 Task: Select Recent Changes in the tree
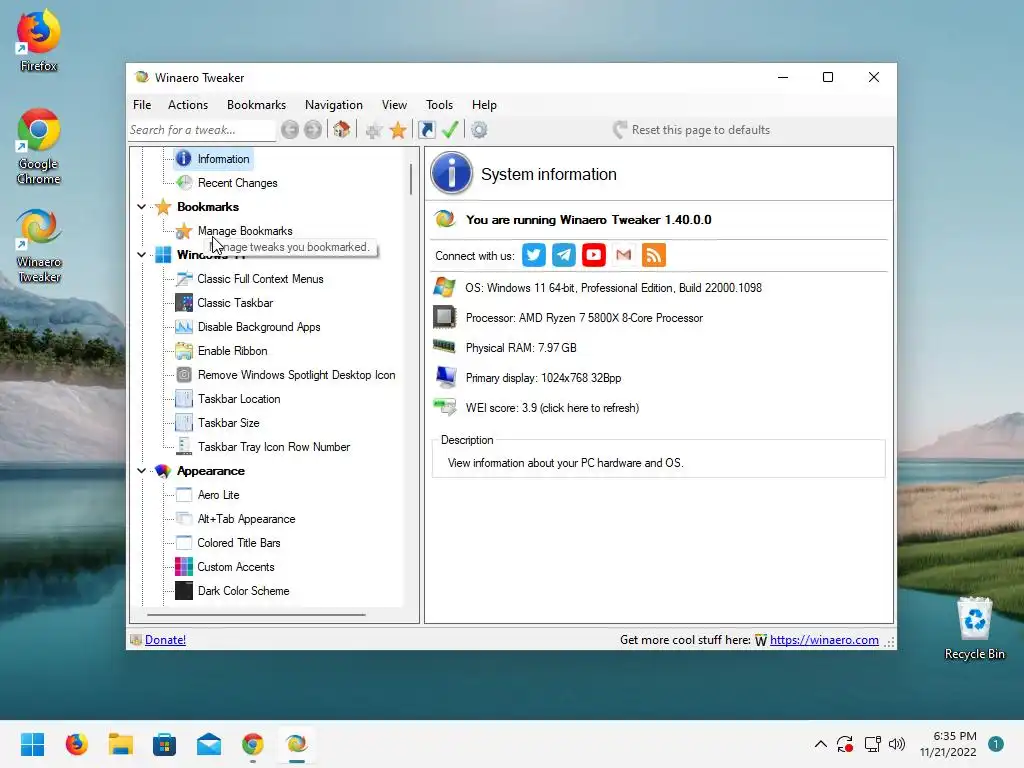point(238,183)
